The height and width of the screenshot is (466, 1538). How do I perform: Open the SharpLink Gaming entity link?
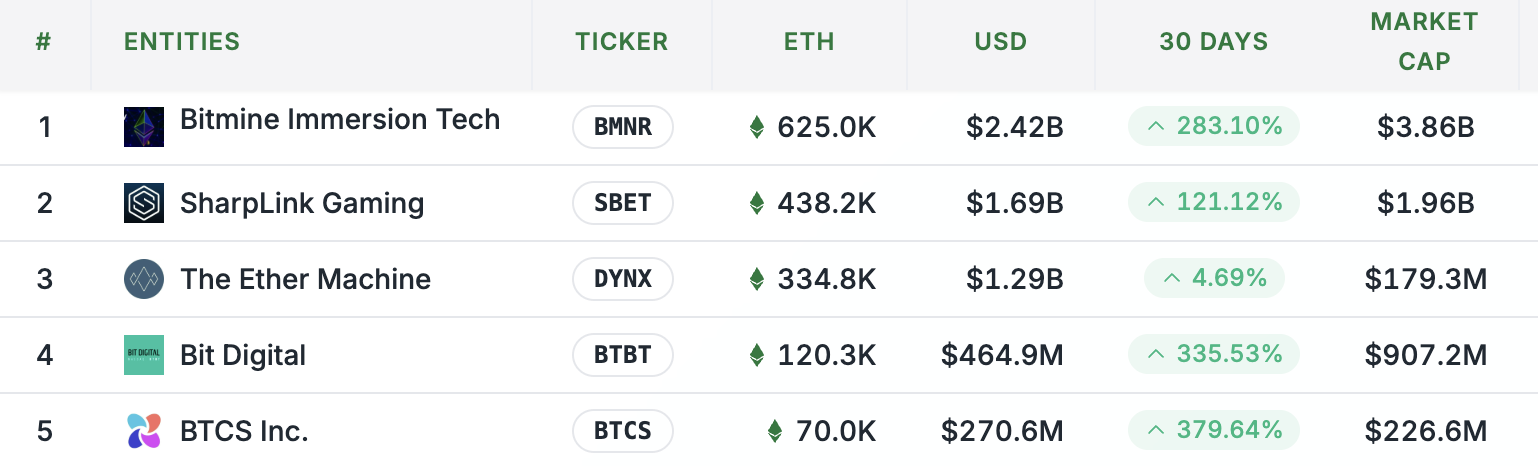pos(302,203)
